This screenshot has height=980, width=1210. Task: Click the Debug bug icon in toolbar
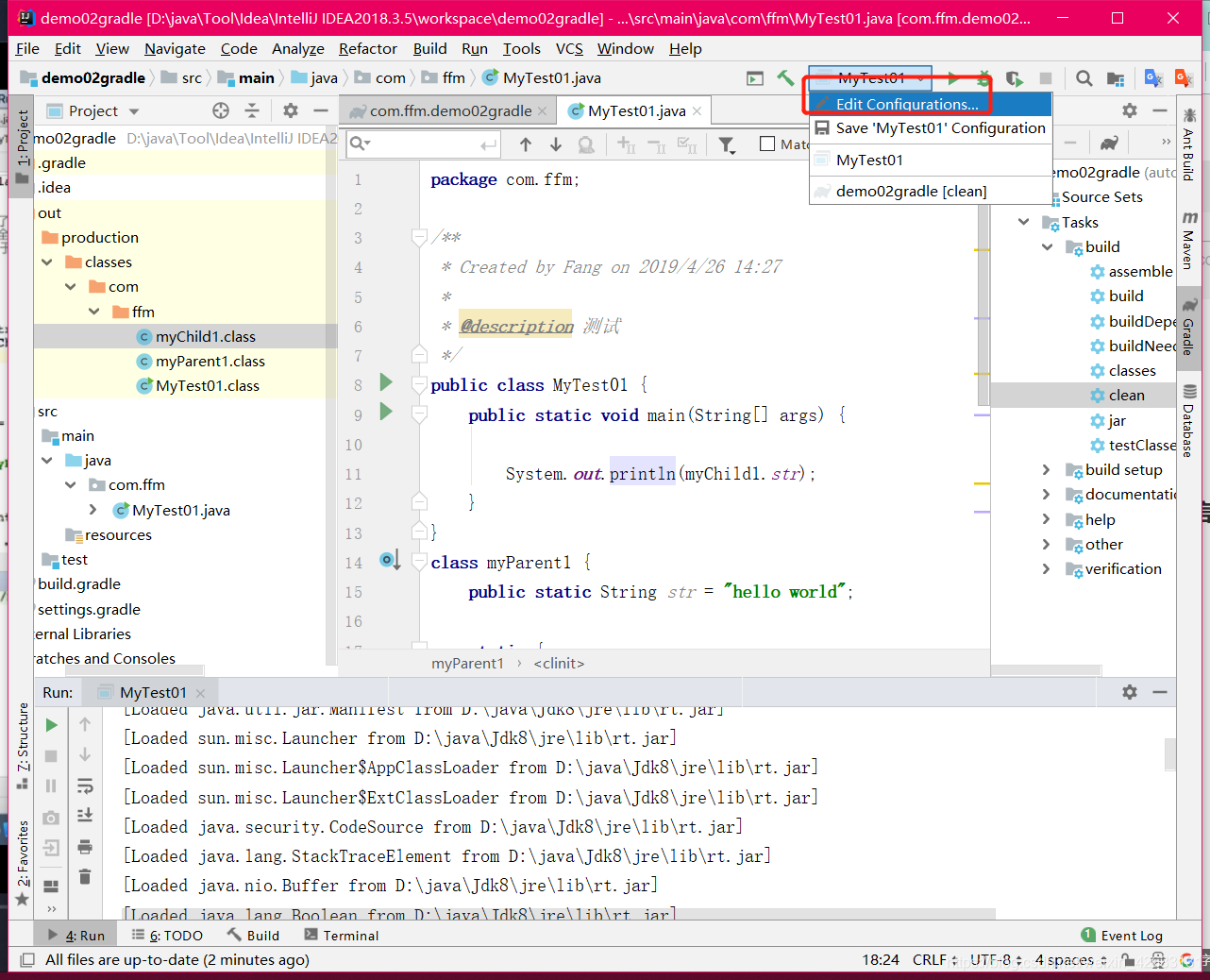pyautogui.click(x=983, y=78)
